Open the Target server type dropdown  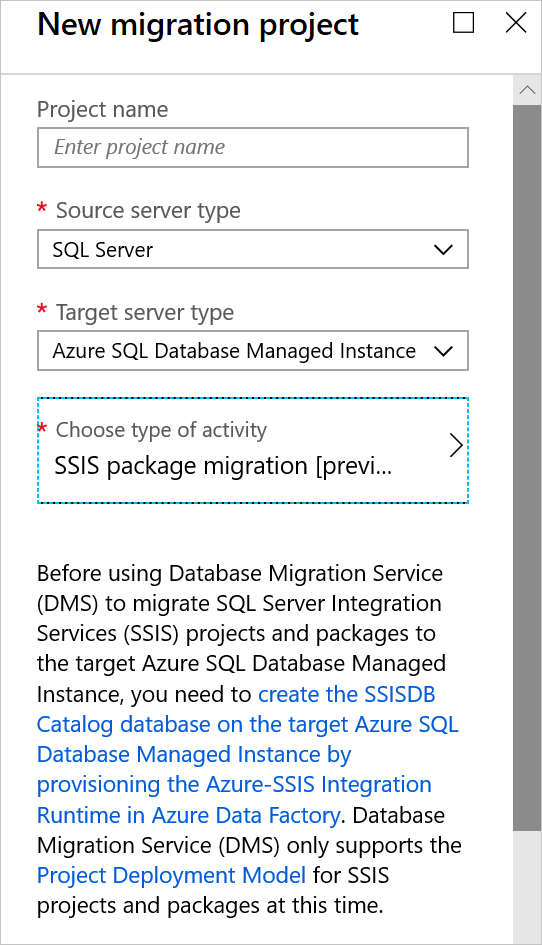point(253,350)
